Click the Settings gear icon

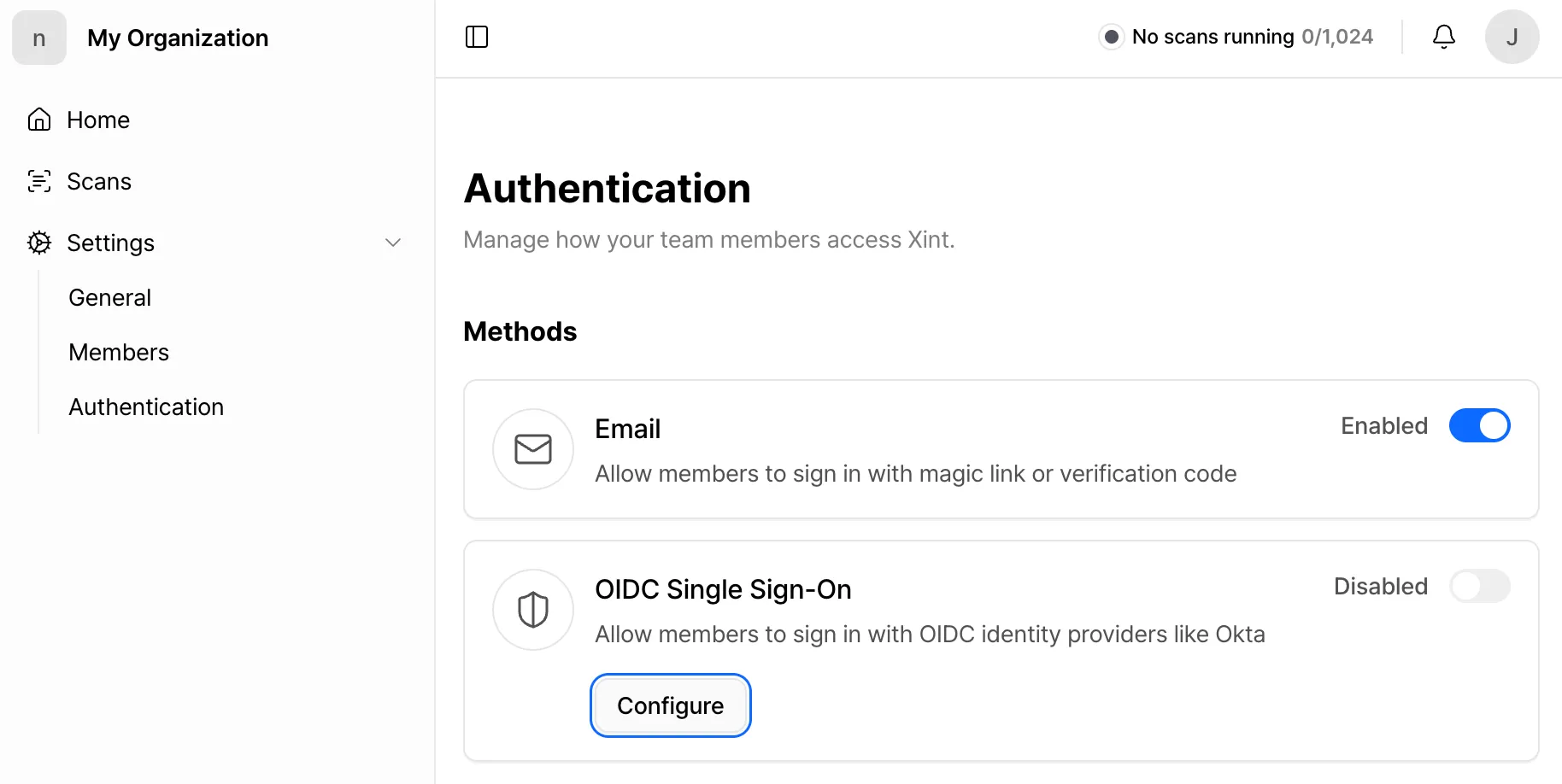coord(38,243)
